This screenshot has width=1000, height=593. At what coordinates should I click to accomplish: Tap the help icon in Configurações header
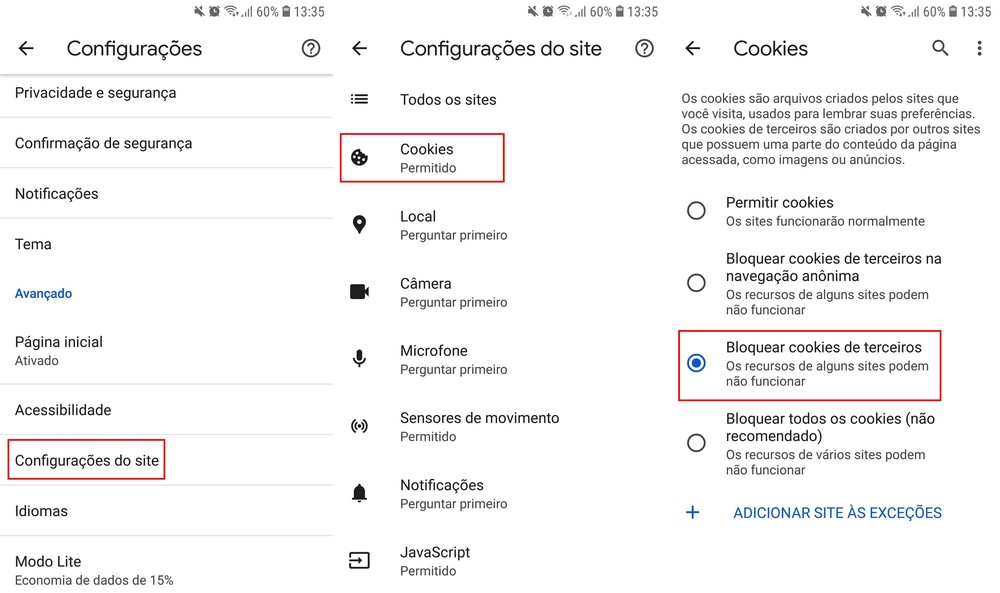click(x=311, y=49)
